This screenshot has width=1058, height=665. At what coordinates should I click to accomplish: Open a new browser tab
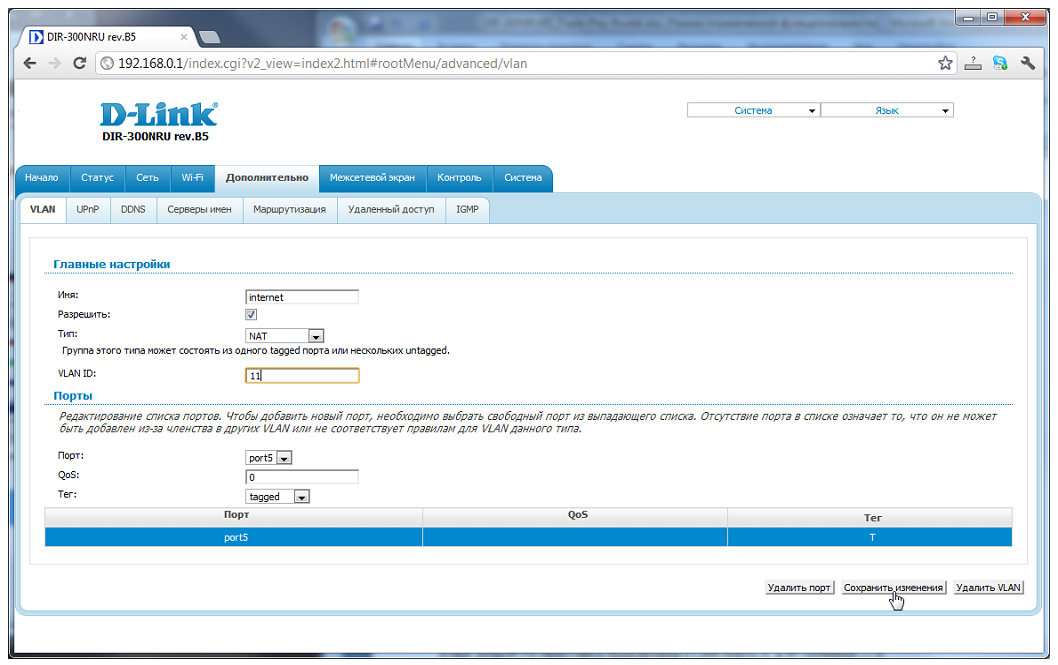coord(210,38)
